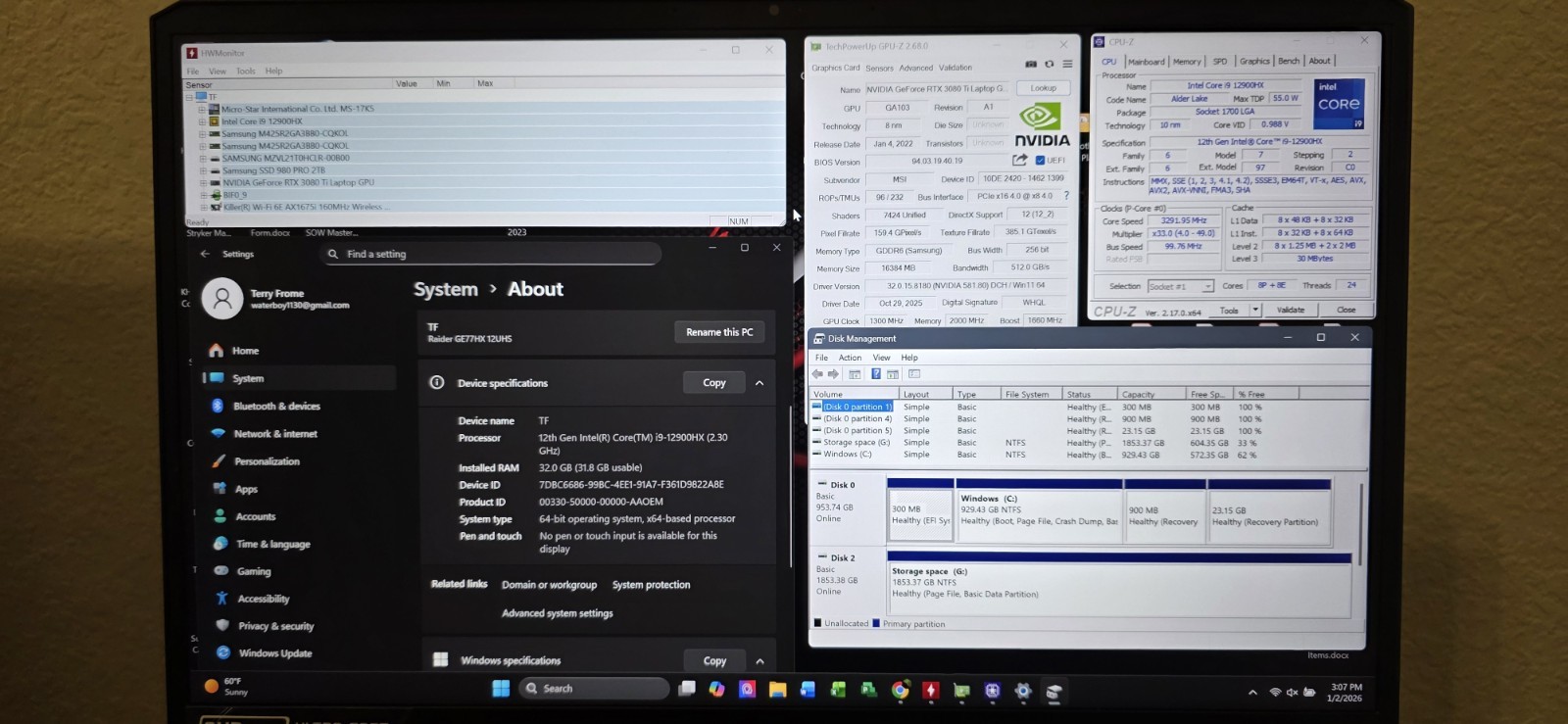Select the Storage space (G:) partition on Disk 2
The image size is (1568, 724).
(1119, 584)
